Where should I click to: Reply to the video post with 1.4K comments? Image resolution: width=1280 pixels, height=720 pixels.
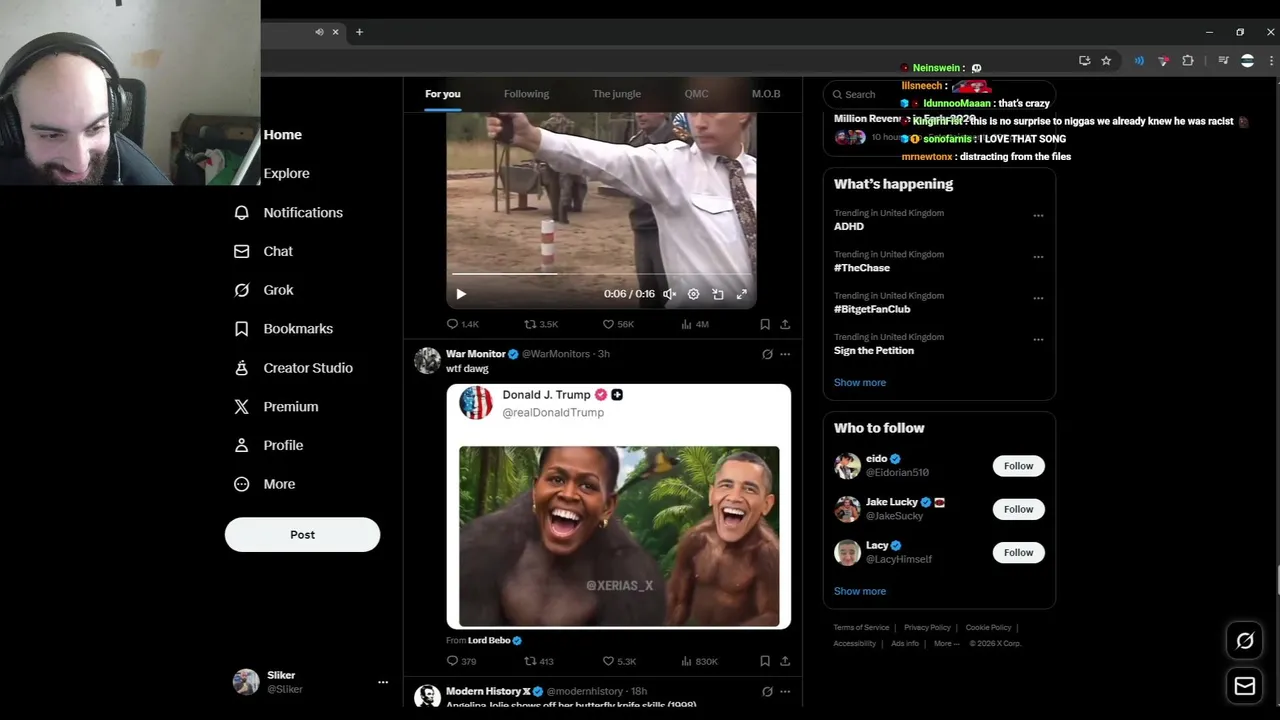(462, 324)
